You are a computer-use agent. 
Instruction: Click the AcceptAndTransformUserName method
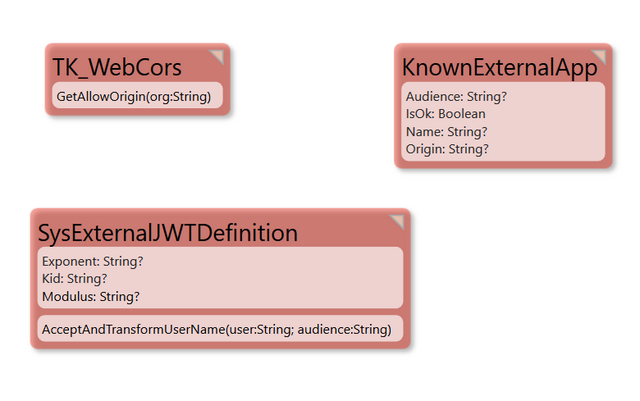(x=216, y=329)
